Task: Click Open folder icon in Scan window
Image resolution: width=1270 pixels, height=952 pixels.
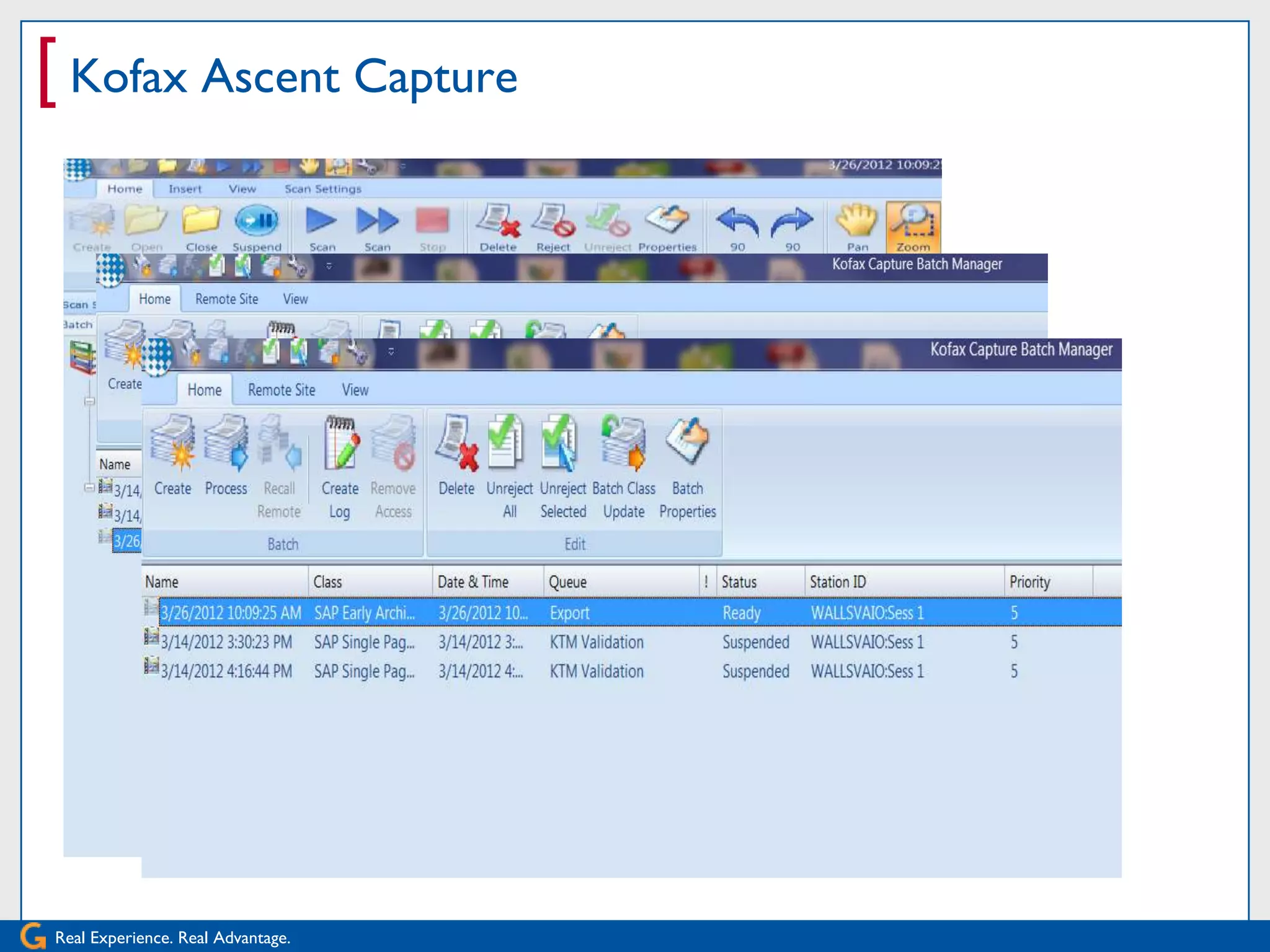Action: point(146,227)
